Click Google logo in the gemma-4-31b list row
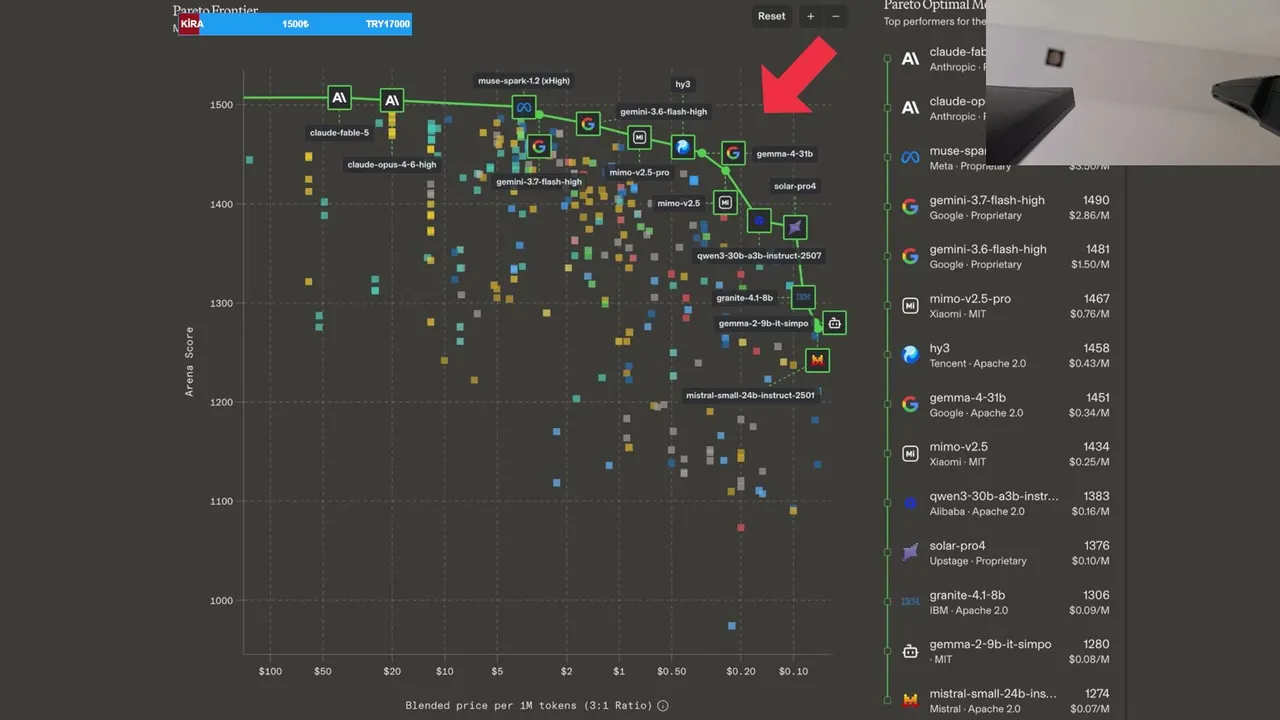 point(910,404)
